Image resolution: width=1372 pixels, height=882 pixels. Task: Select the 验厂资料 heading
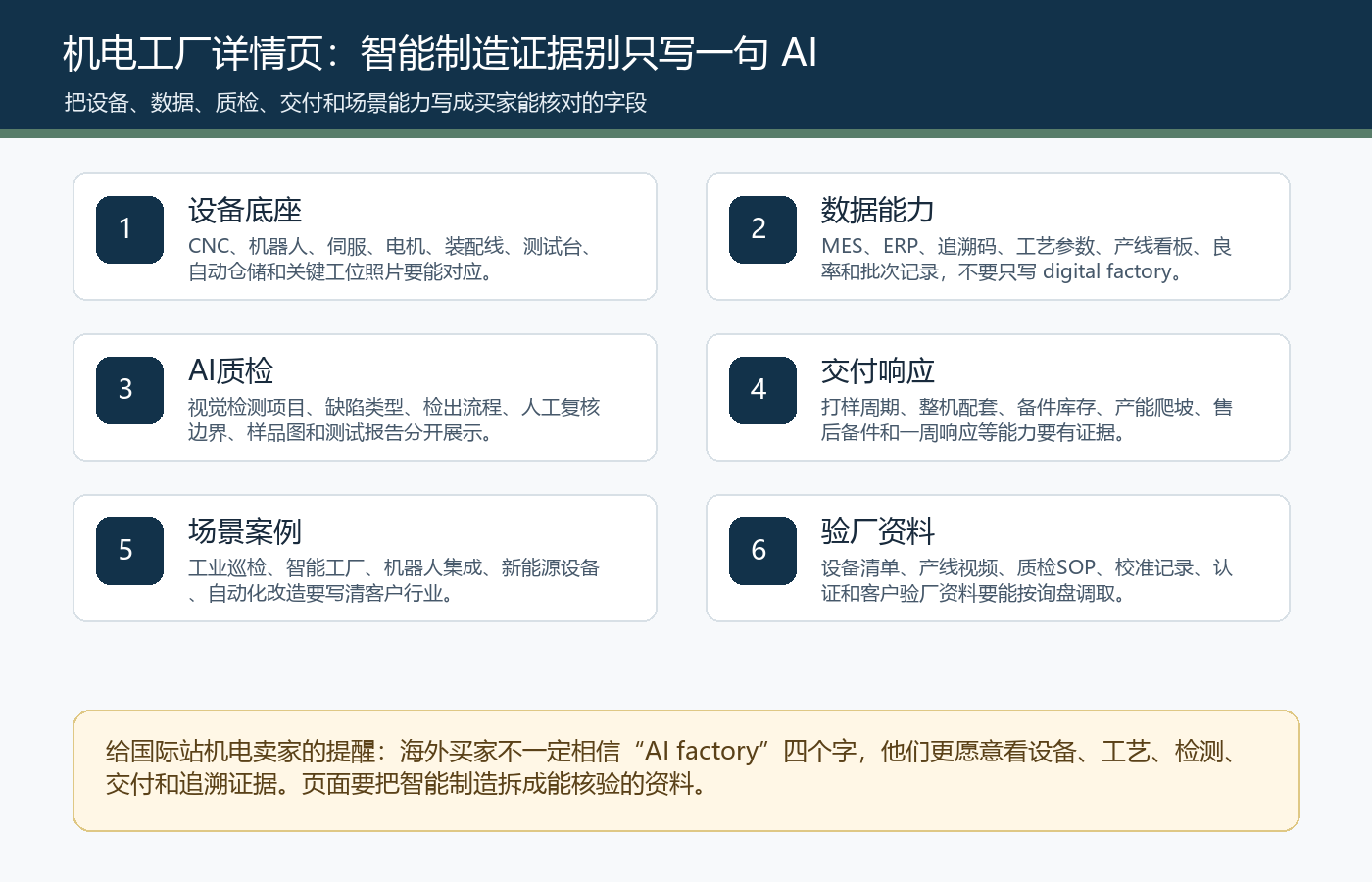(x=878, y=531)
